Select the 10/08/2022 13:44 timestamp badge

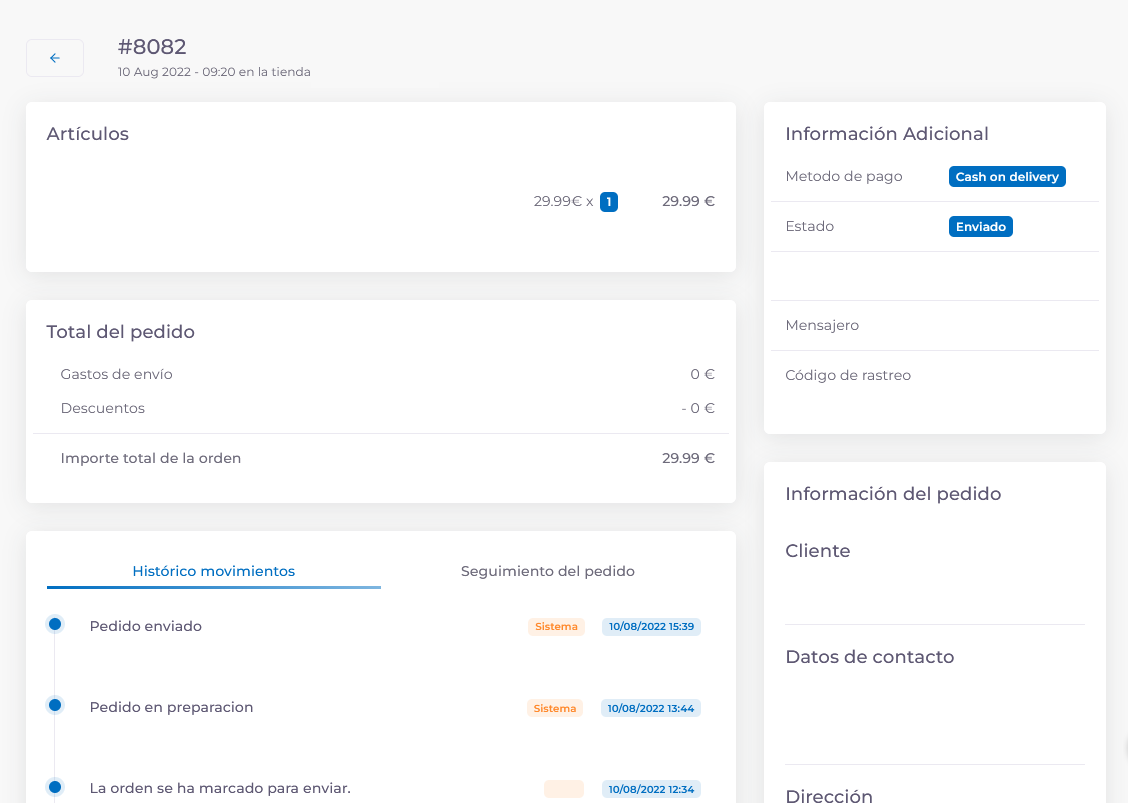pyautogui.click(x=651, y=708)
